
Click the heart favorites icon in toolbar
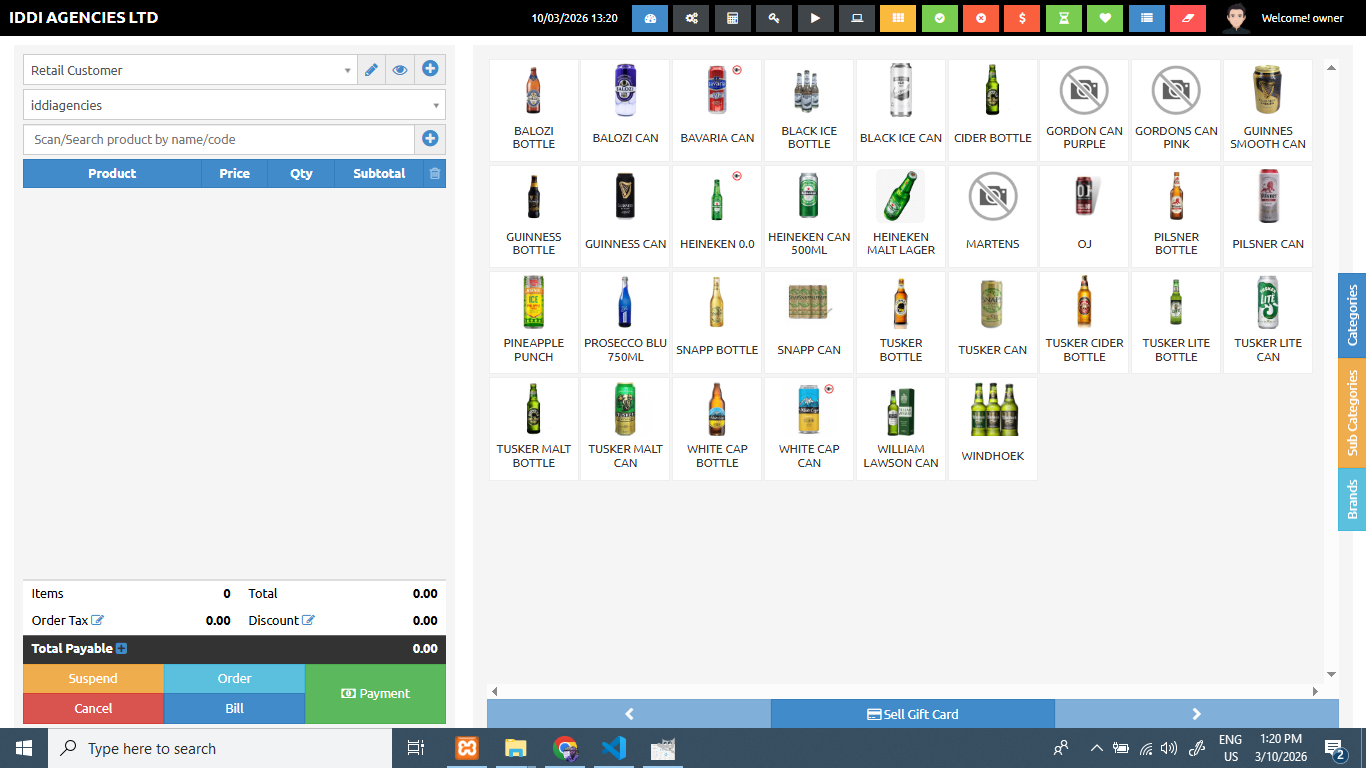click(x=1104, y=18)
